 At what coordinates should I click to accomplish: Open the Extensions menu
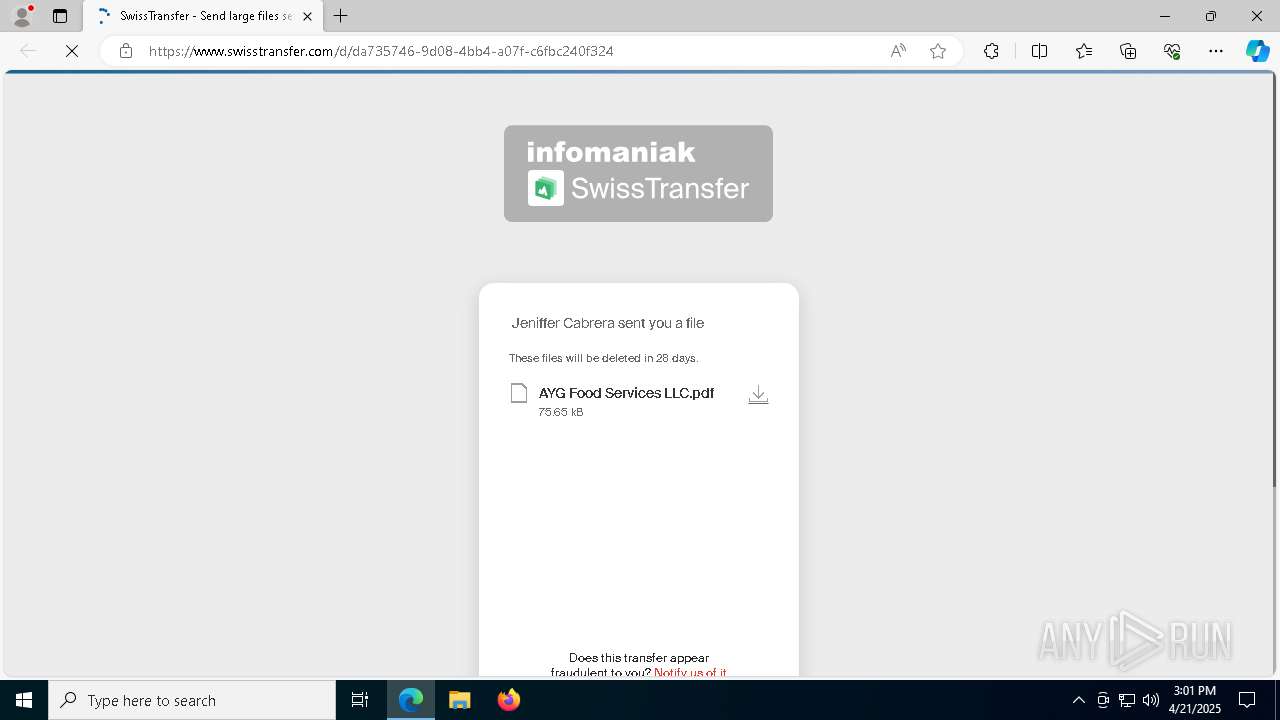(991, 51)
